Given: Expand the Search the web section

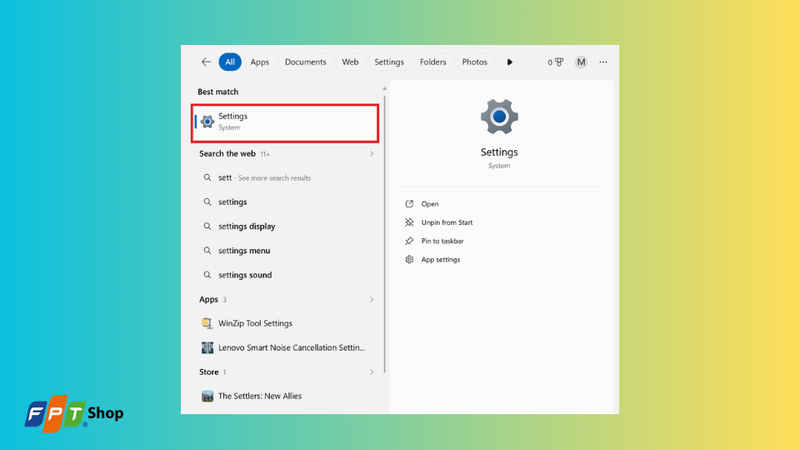Looking at the screenshot, I should click(x=371, y=154).
